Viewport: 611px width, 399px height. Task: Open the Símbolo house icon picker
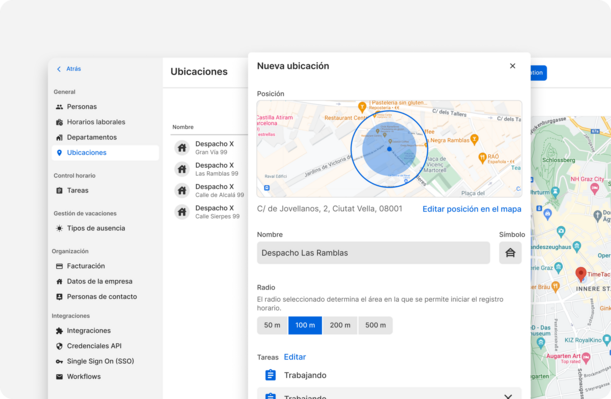[x=510, y=253]
